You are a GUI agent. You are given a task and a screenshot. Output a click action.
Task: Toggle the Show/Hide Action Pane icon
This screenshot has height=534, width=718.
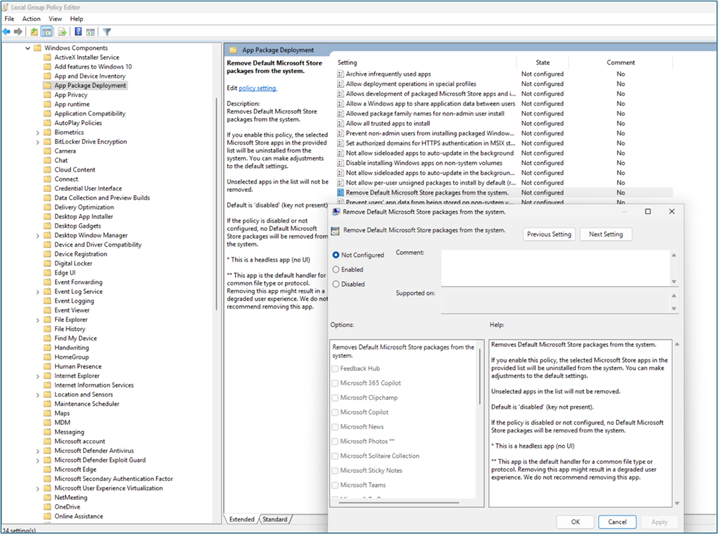click(x=91, y=32)
